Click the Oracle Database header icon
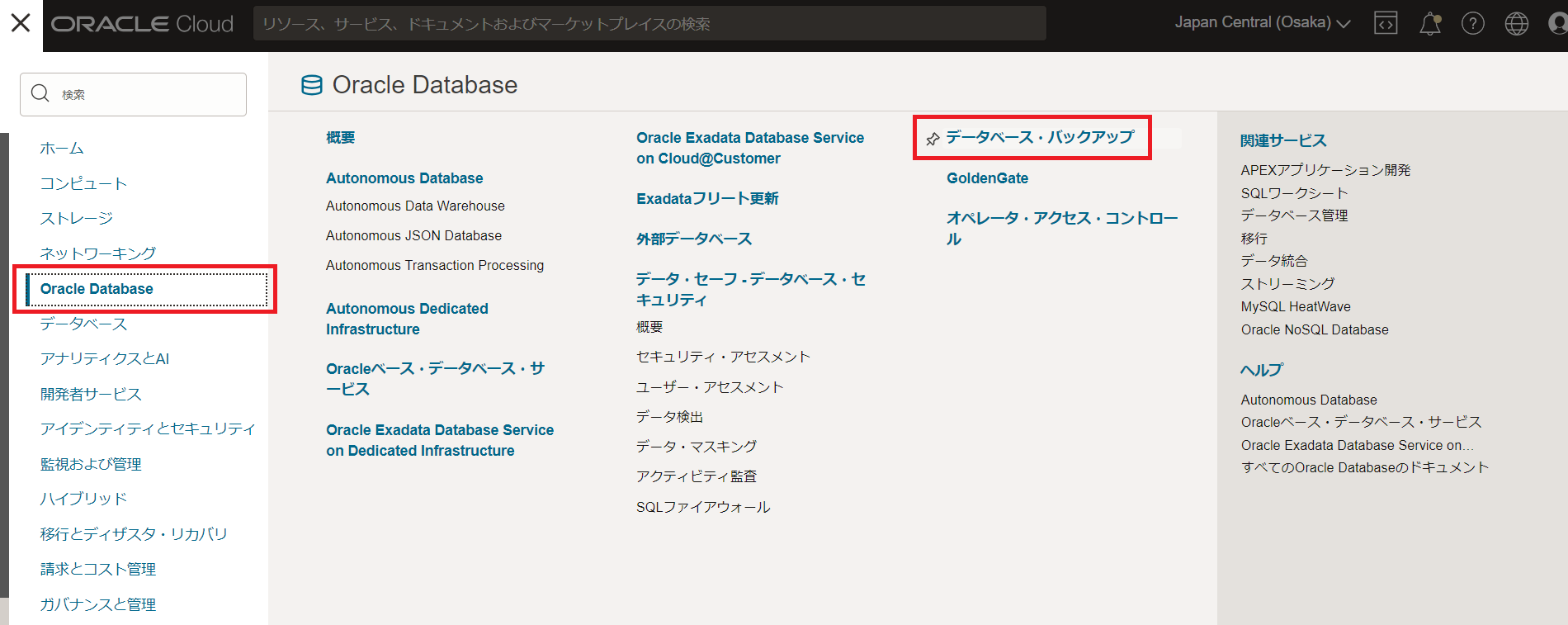This screenshot has width=1568, height=625. click(x=312, y=85)
